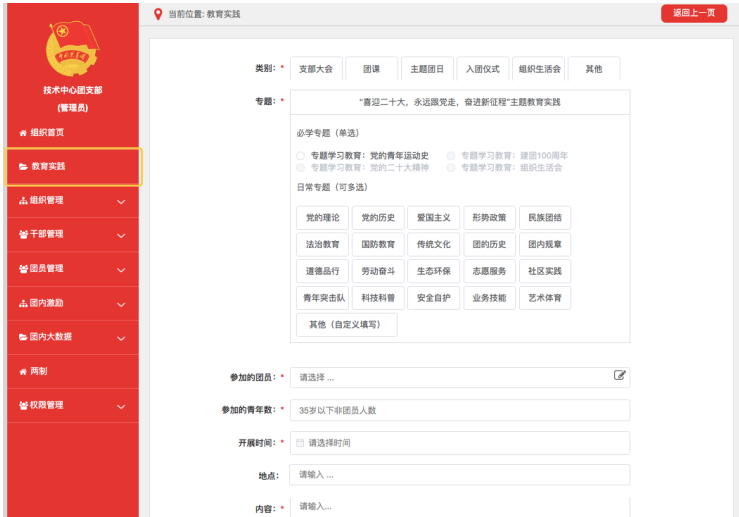Click the hierarchy icon beside 团内激励
Viewport: 739px width, 517px height.
point(23,304)
